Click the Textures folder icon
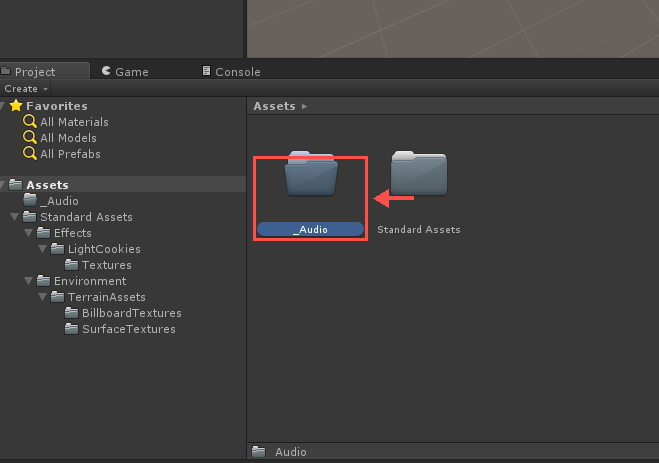 pos(71,264)
